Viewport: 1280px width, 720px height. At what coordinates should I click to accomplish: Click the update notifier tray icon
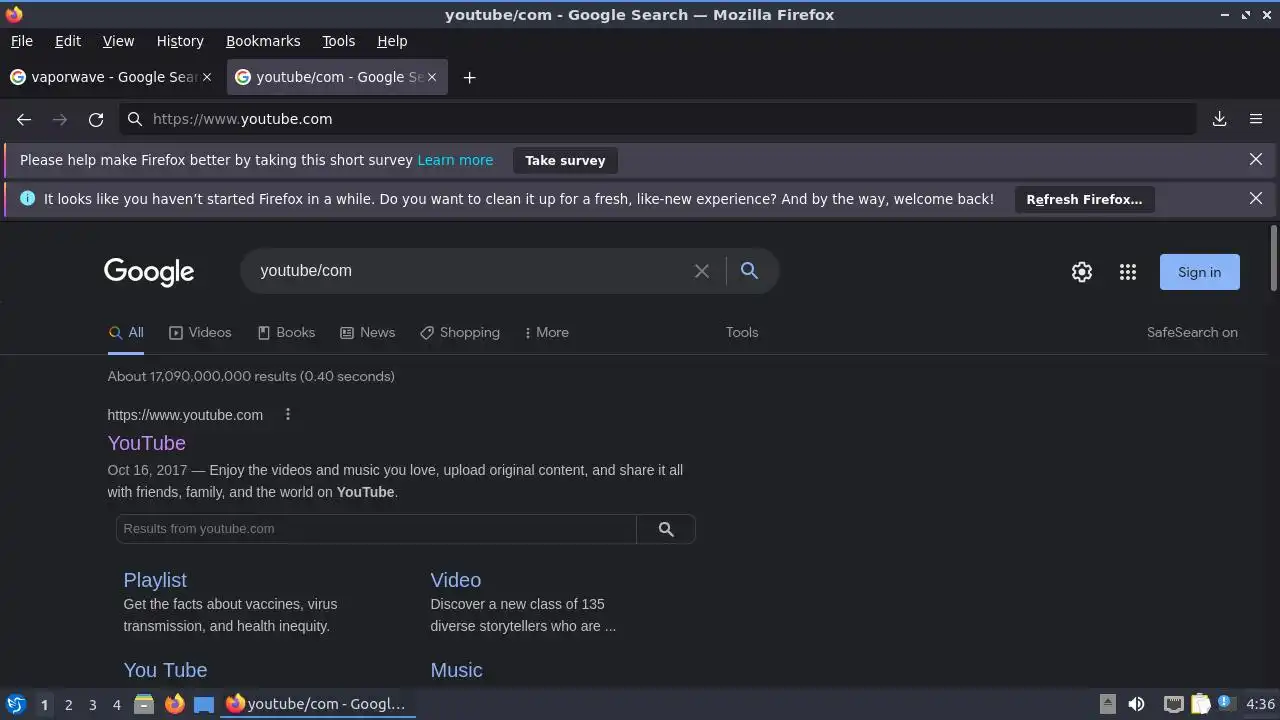1225,704
